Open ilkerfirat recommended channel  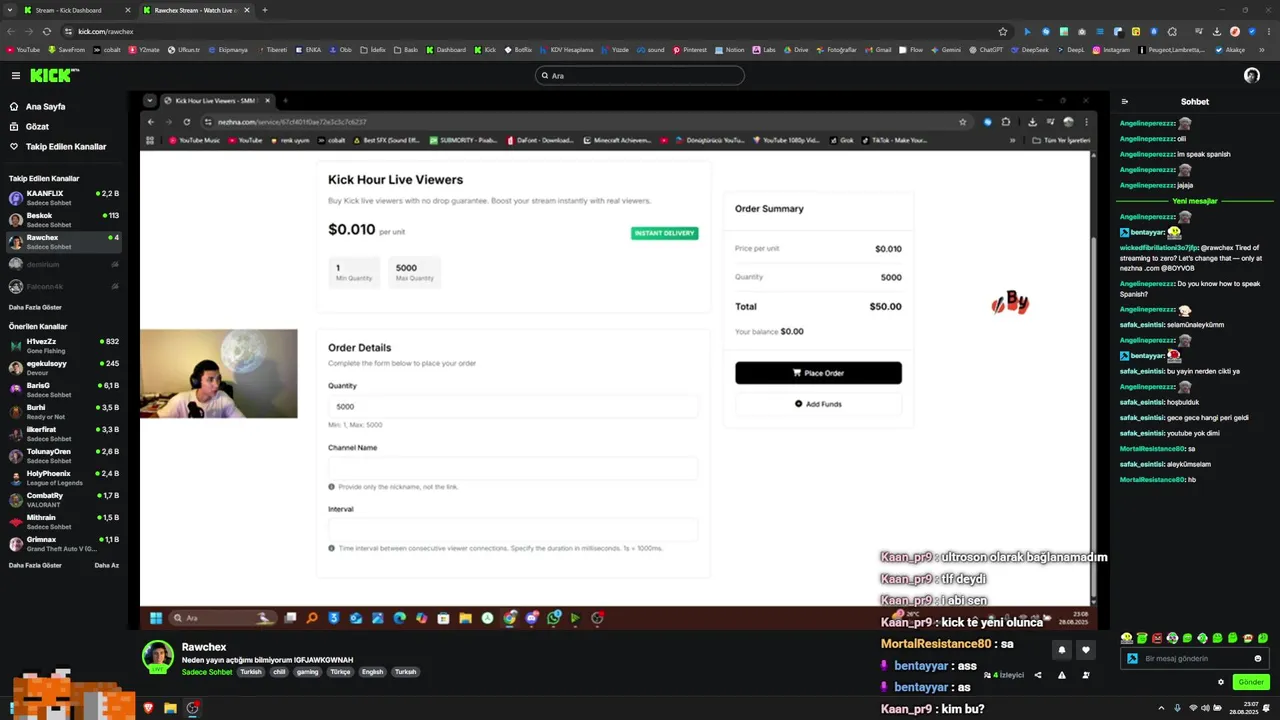[x=64, y=433]
